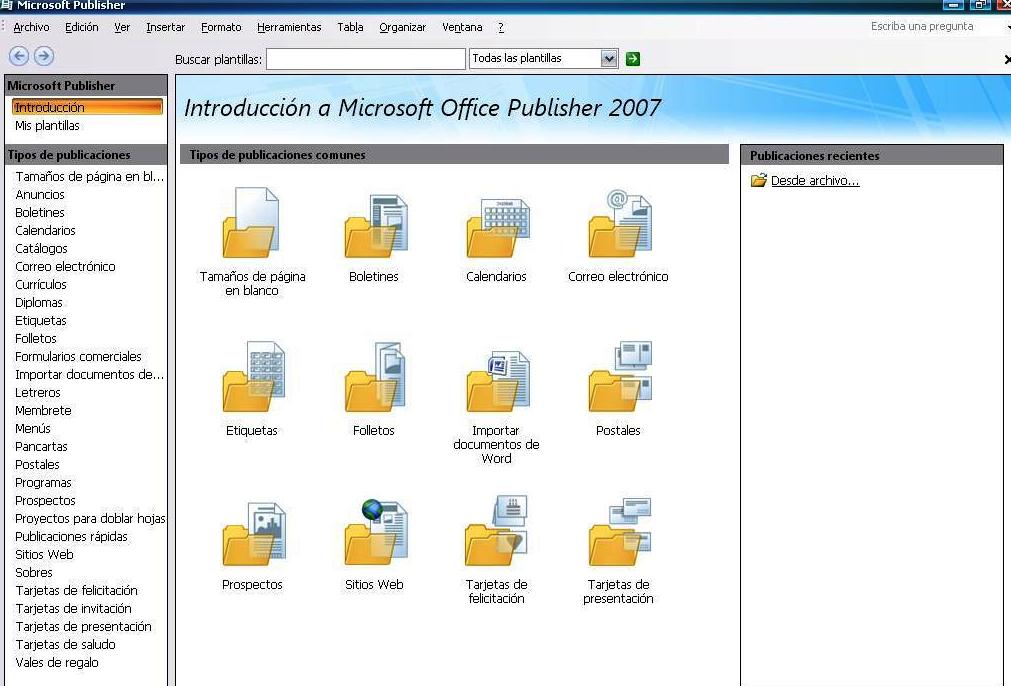
Task: Open the Prospectos folder icon
Action: tap(253, 534)
